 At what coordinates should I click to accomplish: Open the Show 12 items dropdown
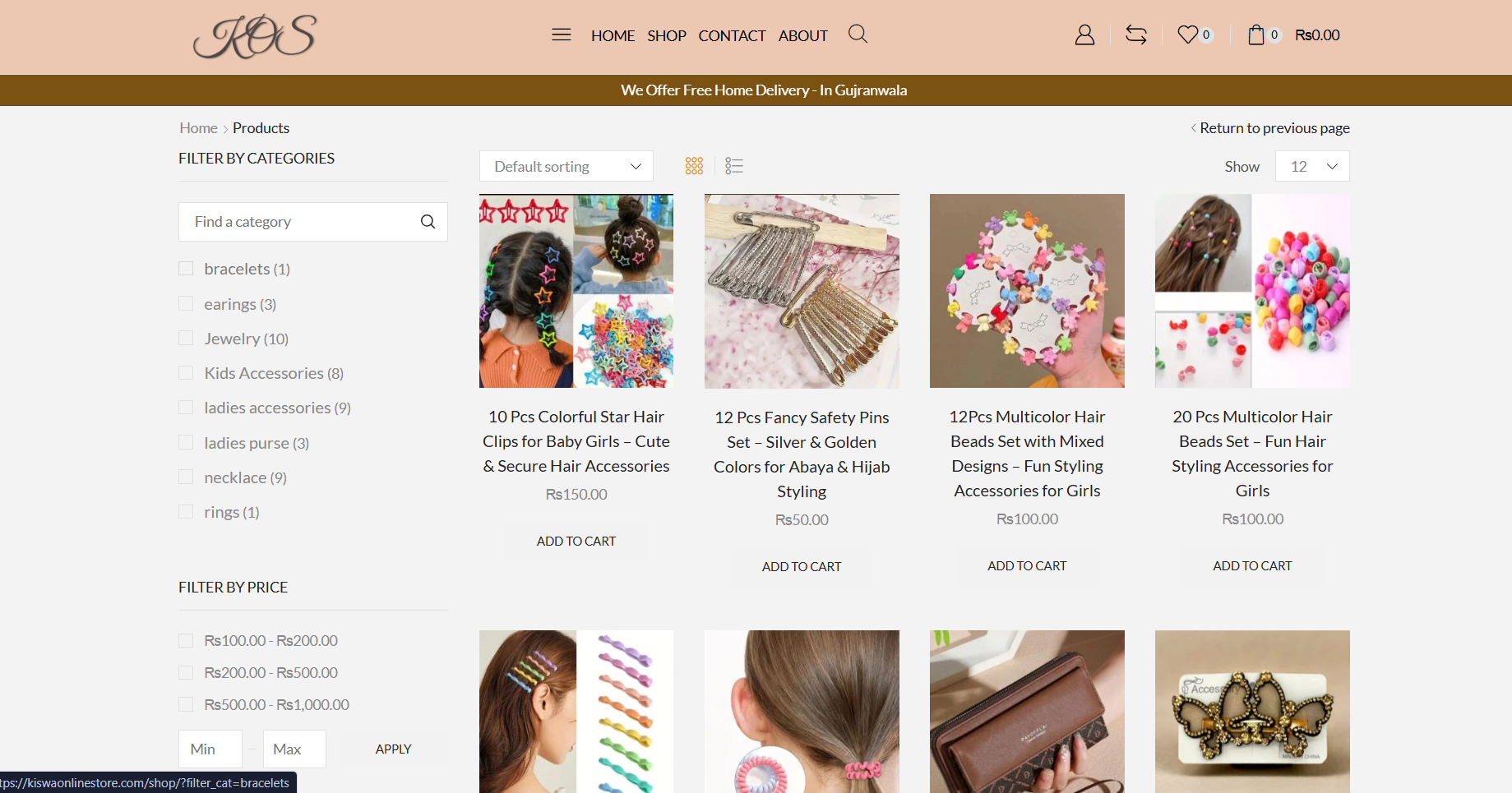click(x=1311, y=166)
